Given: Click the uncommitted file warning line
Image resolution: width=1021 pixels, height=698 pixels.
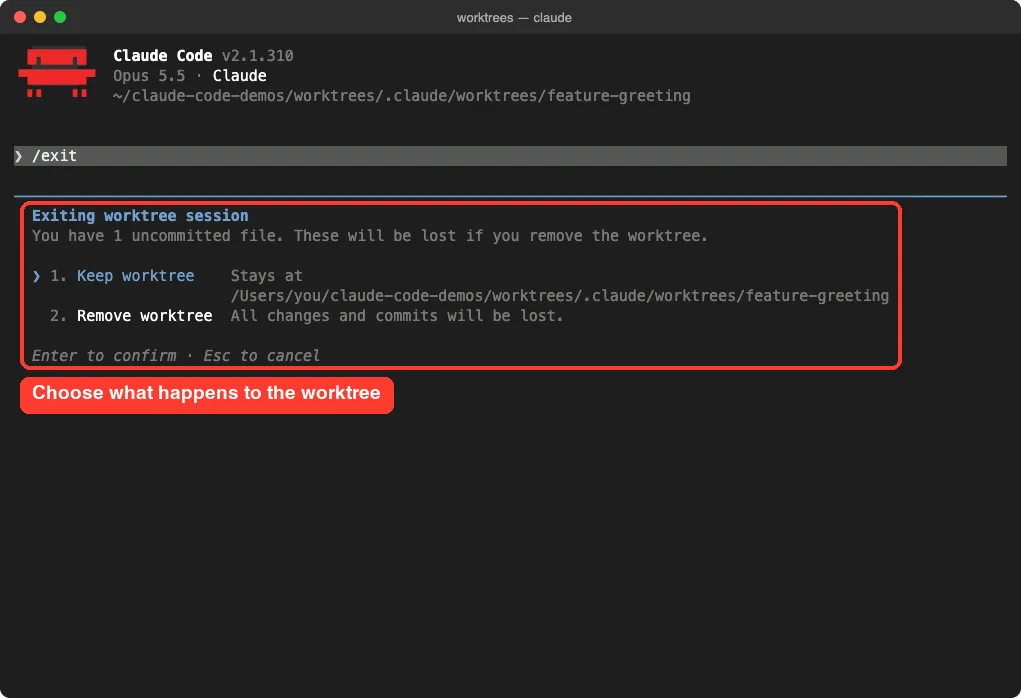Looking at the screenshot, I should 370,236.
